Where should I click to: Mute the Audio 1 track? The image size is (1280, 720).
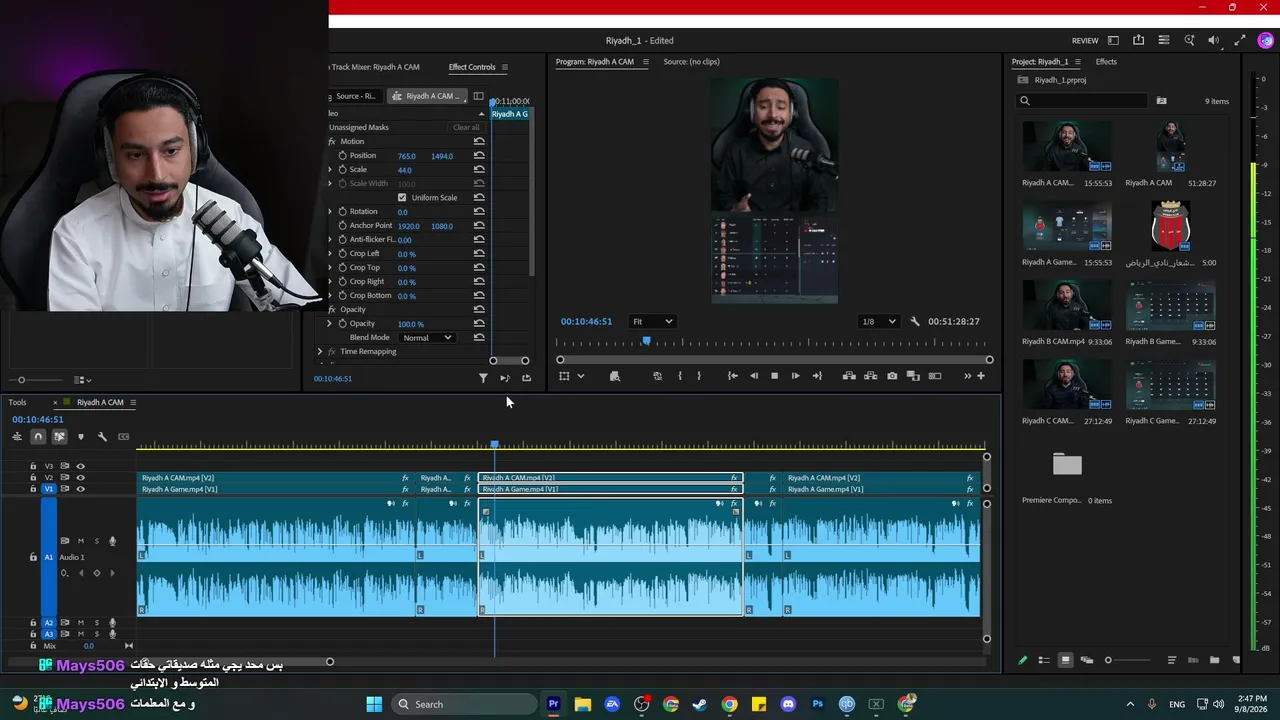(x=81, y=541)
